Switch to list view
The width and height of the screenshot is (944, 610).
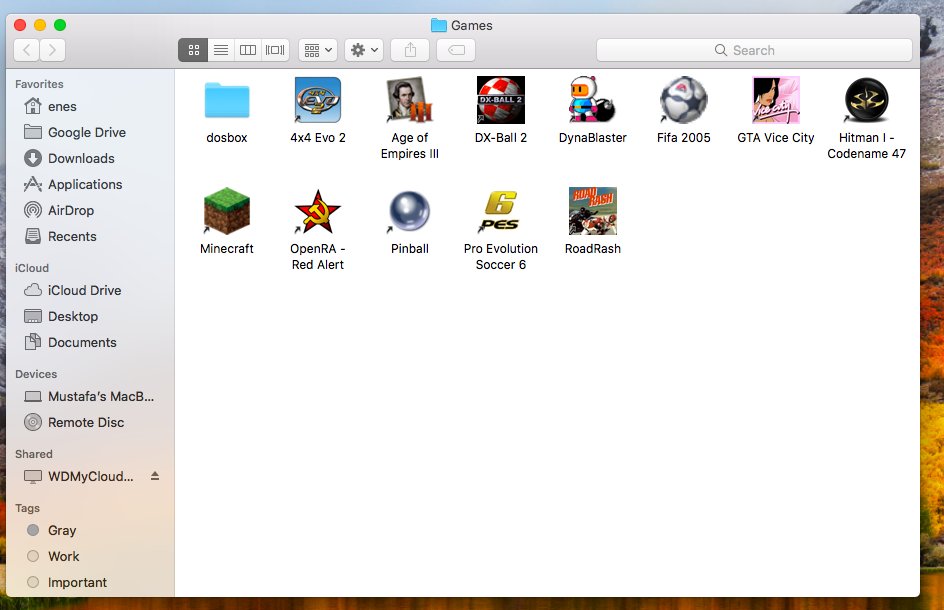tap(221, 50)
